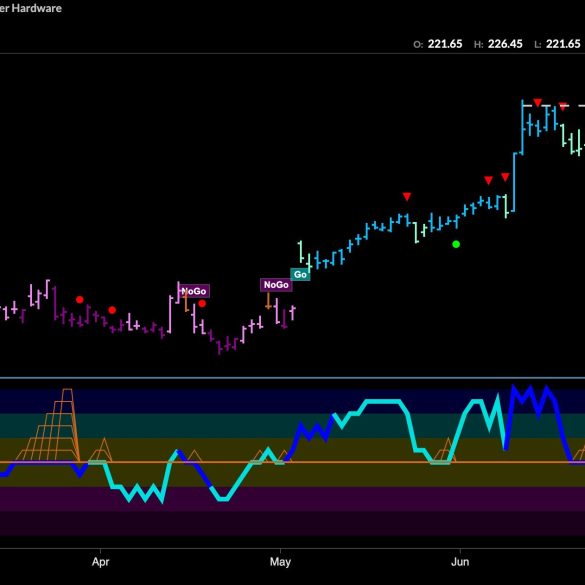Click the leftmost red dot marker

click(79, 299)
